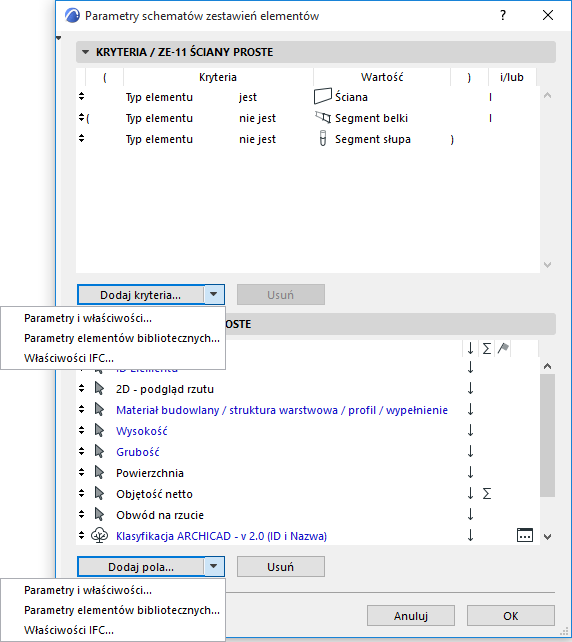Click the tree classification icon beside Klasyfikacja ARCHICAD
Image resolution: width=572 pixels, height=642 pixels.
(99, 535)
